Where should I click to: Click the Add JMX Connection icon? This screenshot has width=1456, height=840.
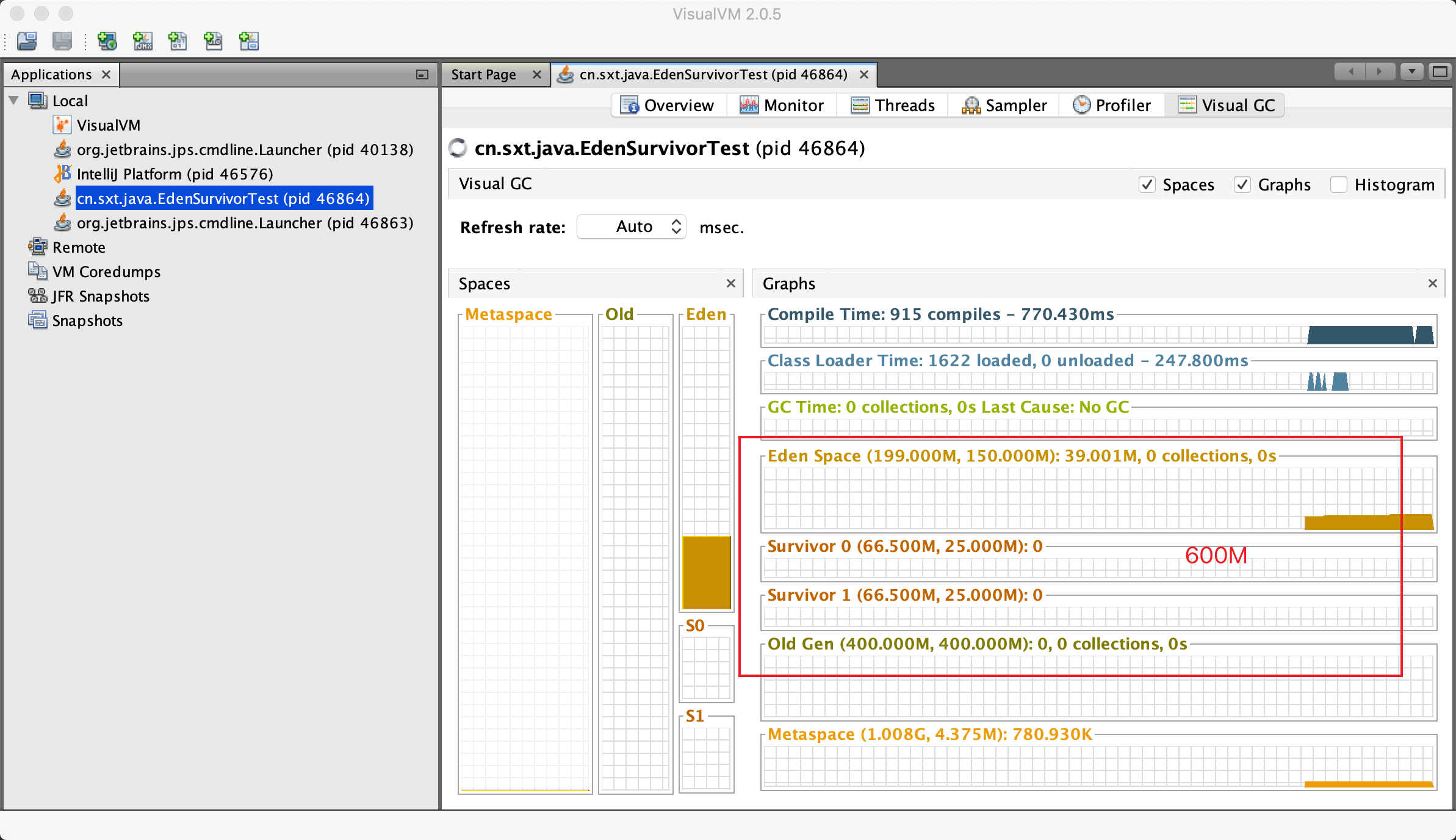(143, 41)
